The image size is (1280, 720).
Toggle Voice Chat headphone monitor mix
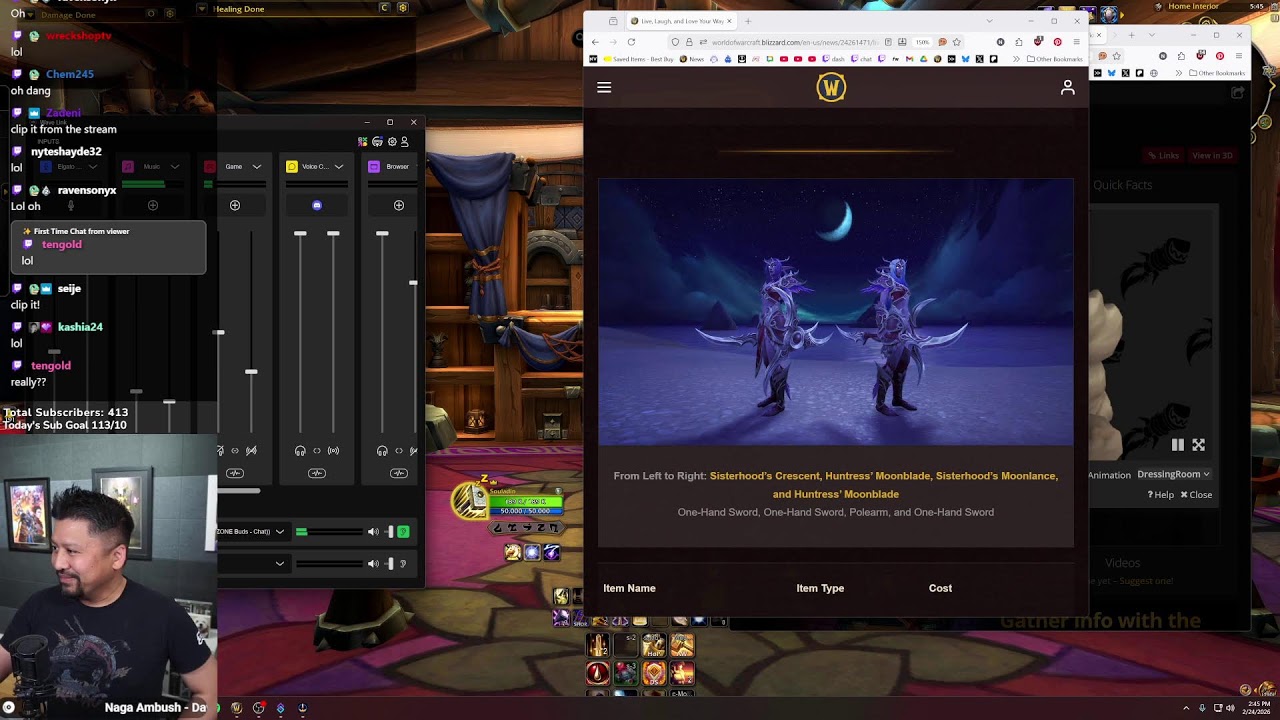click(x=300, y=451)
